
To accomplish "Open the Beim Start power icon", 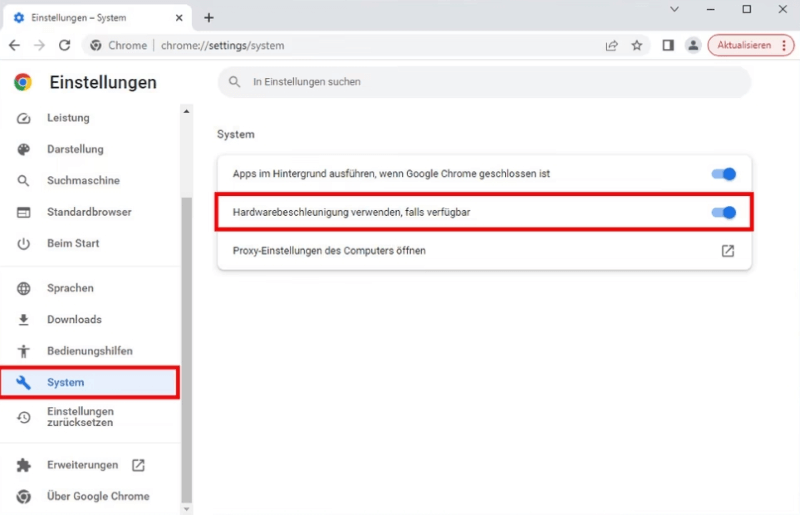I will click(x=23, y=243).
